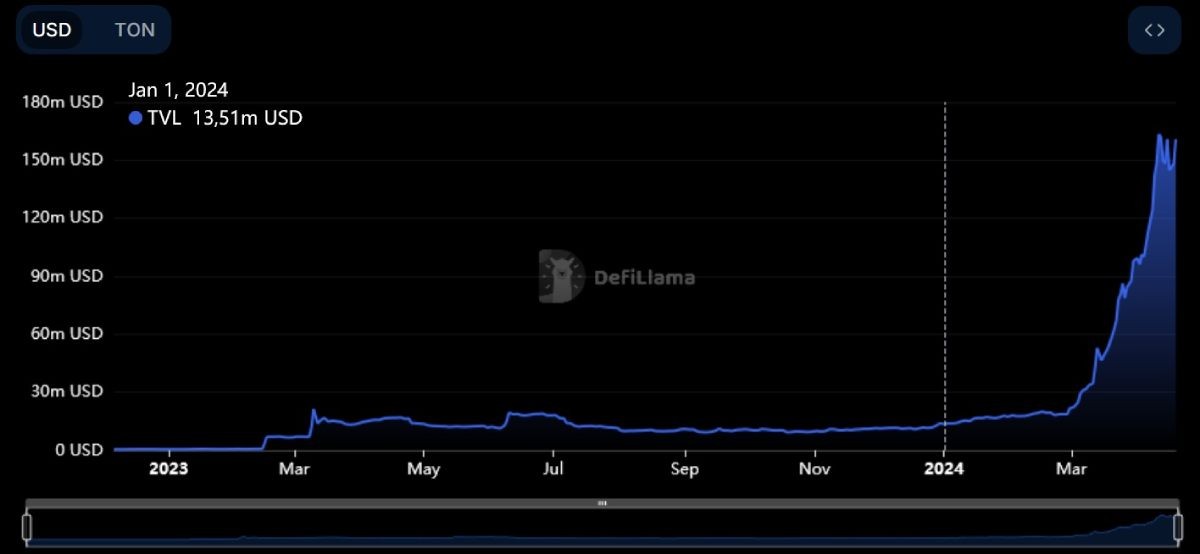Switch chart denomination to TON
The image size is (1200, 554).
pyautogui.click(x=135, y=30)
